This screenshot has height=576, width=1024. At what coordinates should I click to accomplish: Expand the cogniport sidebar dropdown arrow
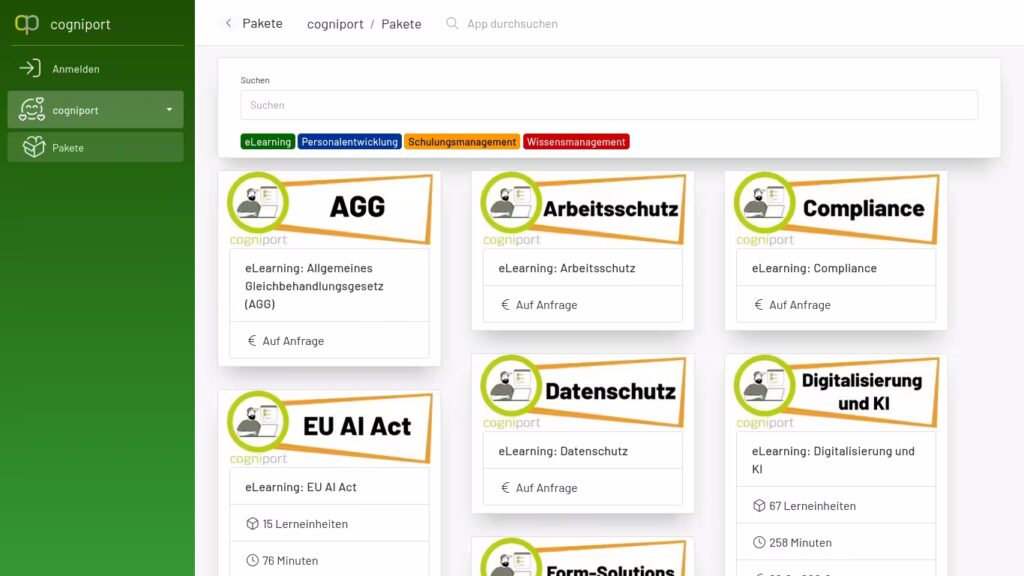pos(169,110)
